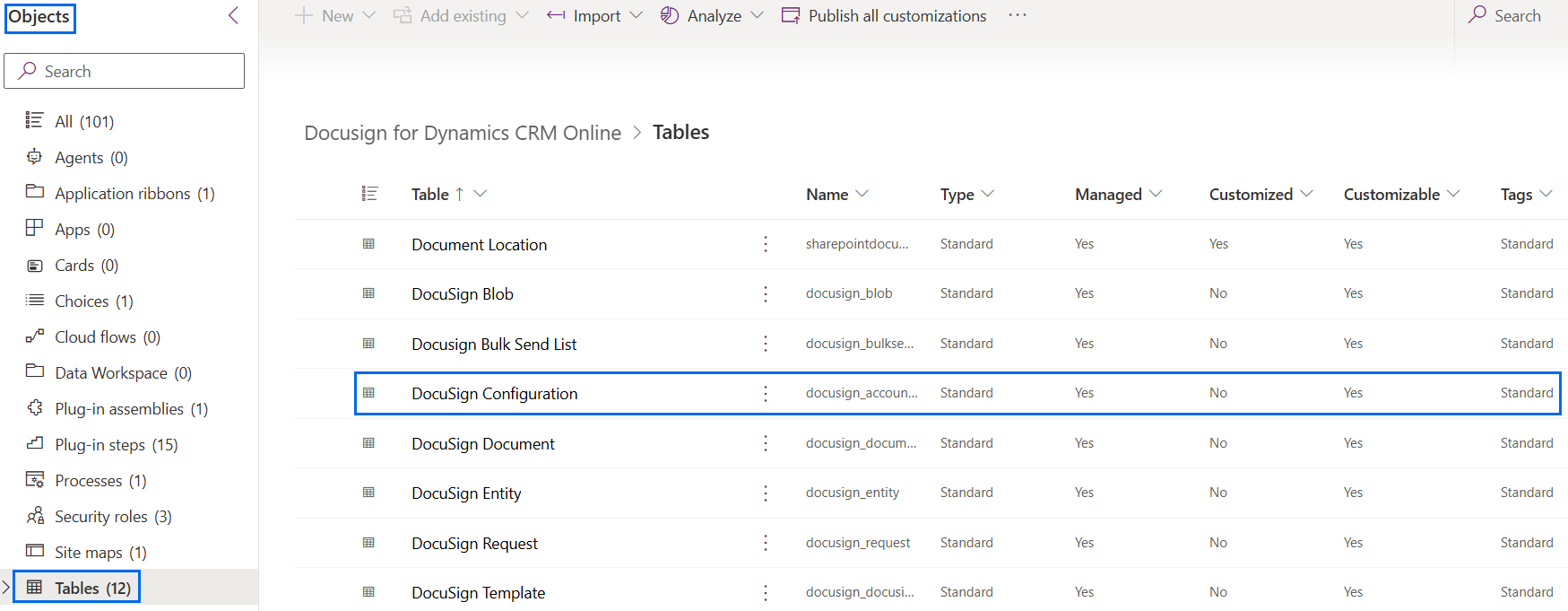Open more options for DocuSign Blob row
Image resolution: width=1568 pixels, height=611 pixels.
(x=766, y=293)
